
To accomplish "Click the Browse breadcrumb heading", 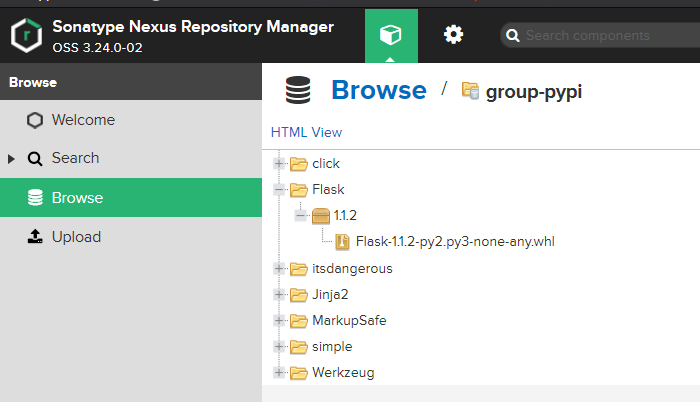I will (378, 90).
